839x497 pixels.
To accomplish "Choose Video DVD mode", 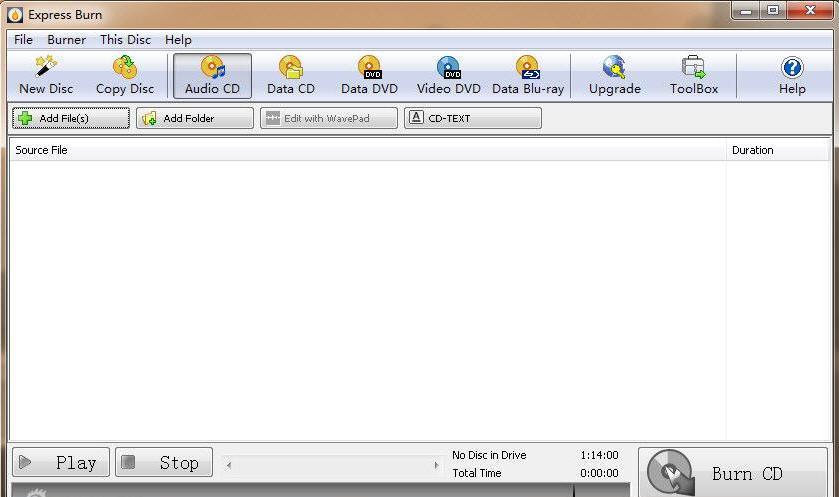I will (x=448, y=76).
